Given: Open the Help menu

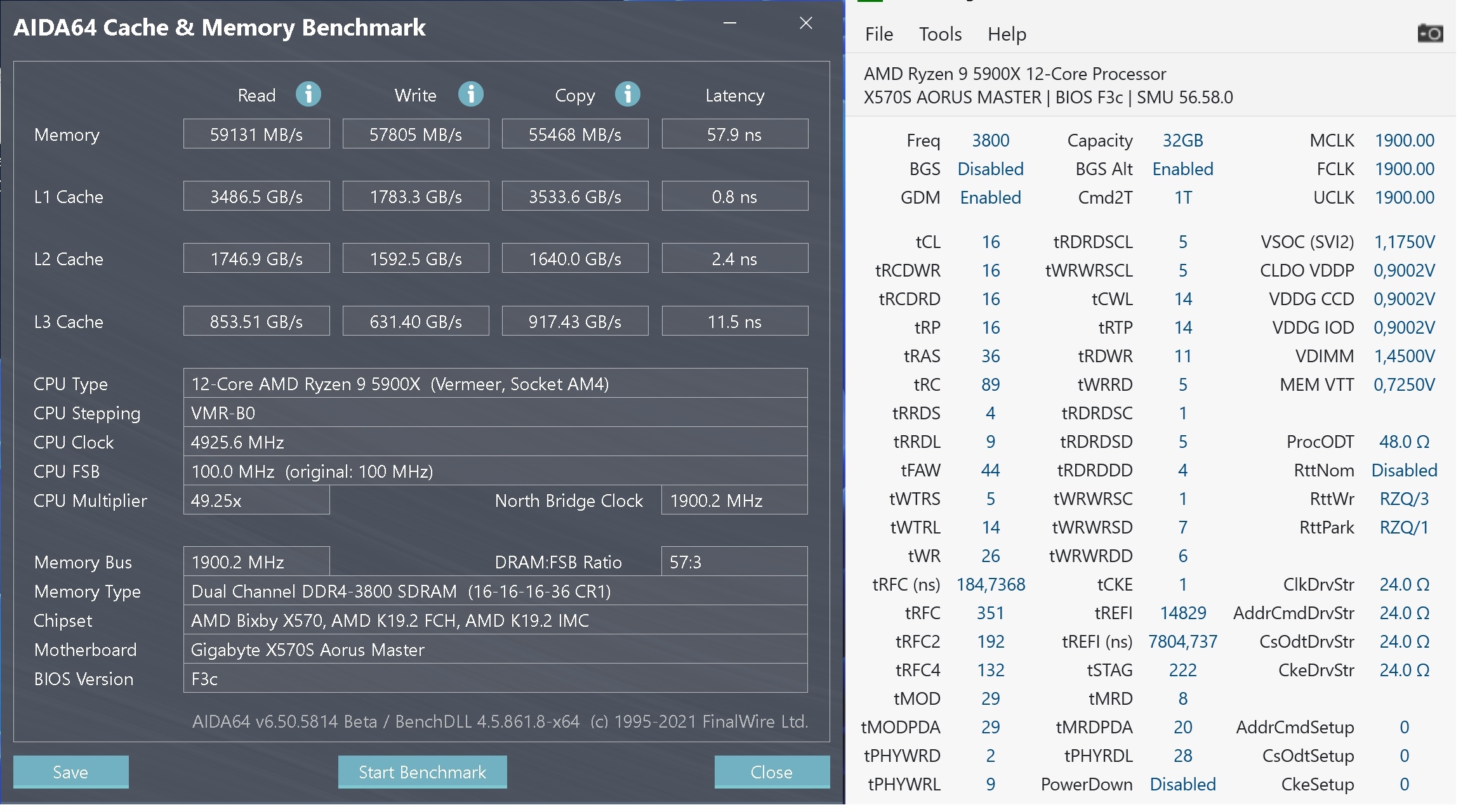Looking at the screenshot, I should click(x=1007, y=34).
